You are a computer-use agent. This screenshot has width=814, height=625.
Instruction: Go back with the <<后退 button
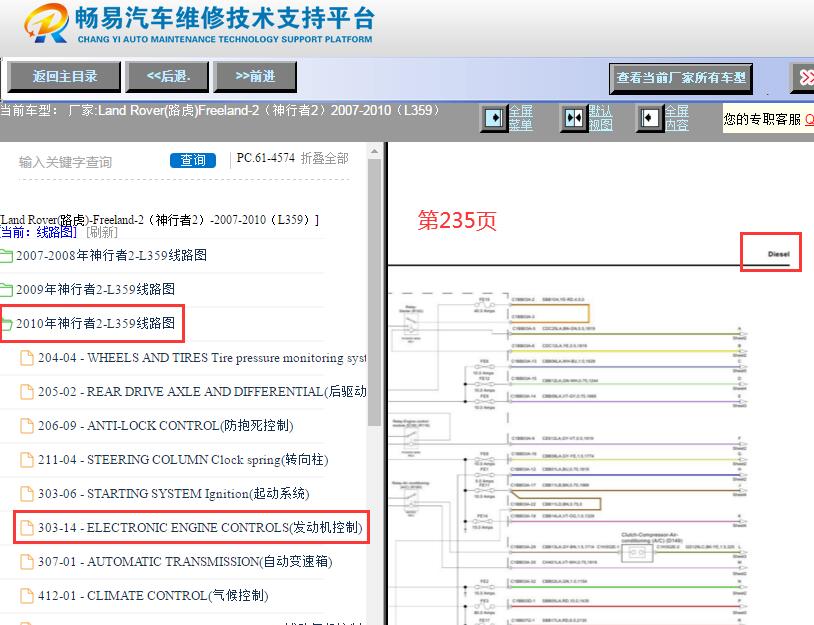click(168, 77)
